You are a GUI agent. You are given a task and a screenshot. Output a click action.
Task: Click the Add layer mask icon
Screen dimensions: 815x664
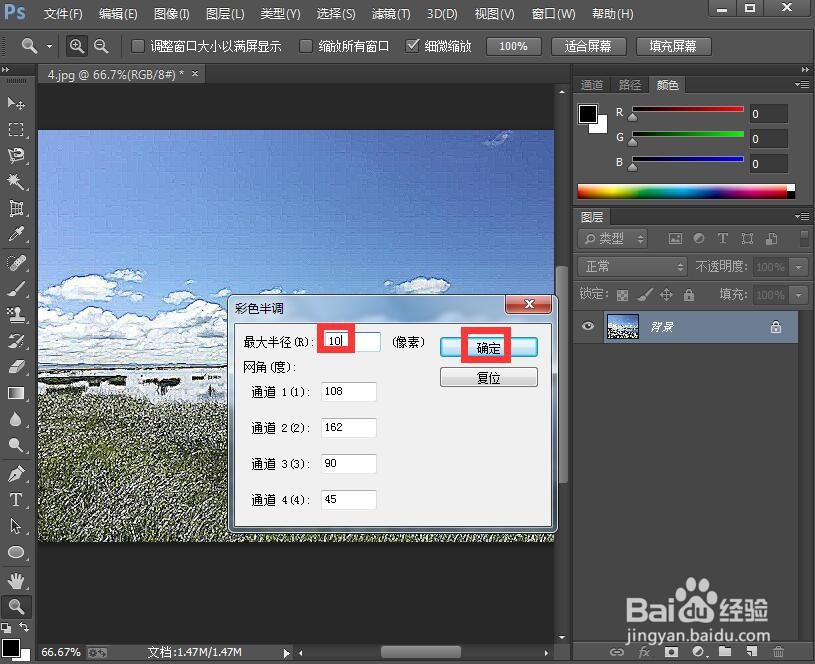point(671,651)
